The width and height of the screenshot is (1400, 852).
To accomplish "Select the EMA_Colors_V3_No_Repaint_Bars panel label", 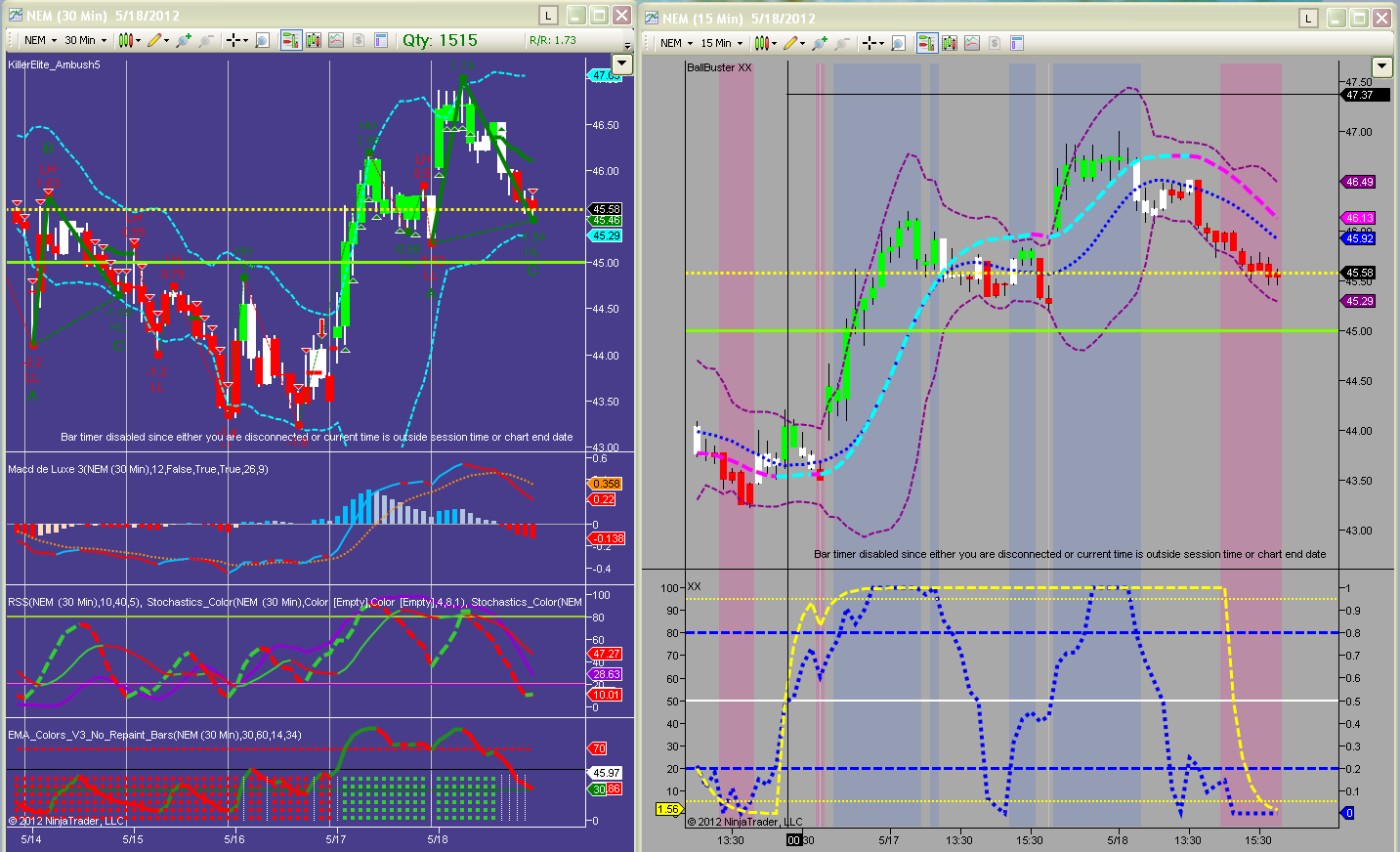I will click(154, 735).
